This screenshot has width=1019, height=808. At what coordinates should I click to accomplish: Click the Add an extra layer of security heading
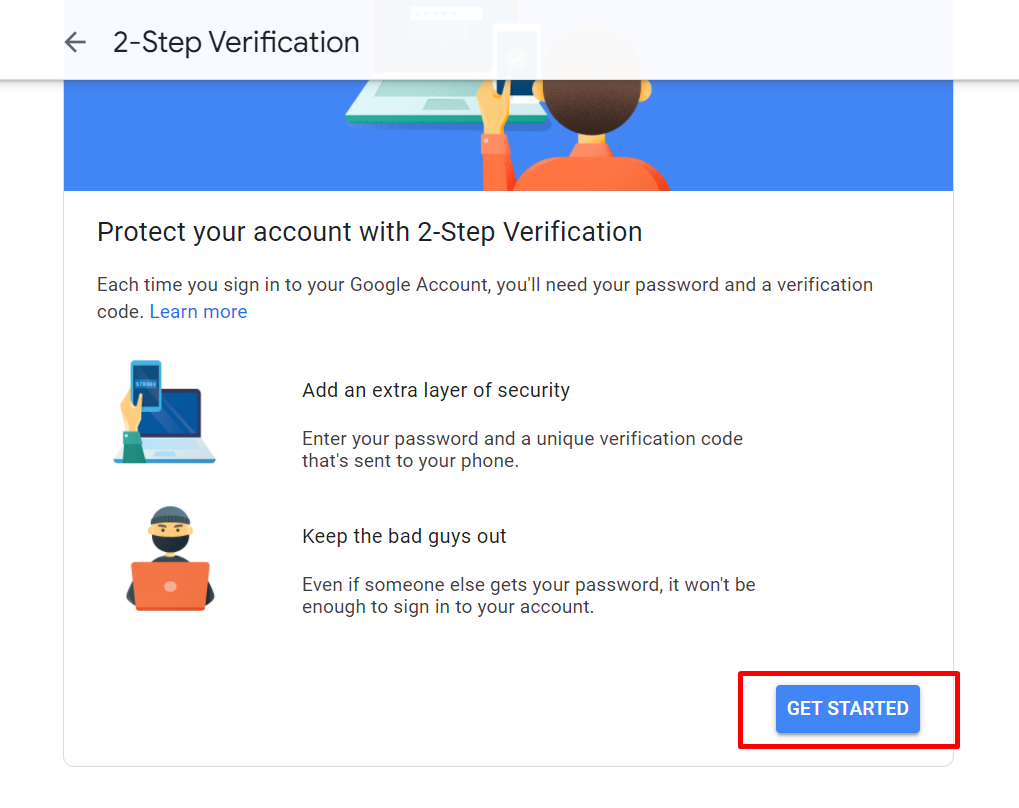click(x=436, y=390)
